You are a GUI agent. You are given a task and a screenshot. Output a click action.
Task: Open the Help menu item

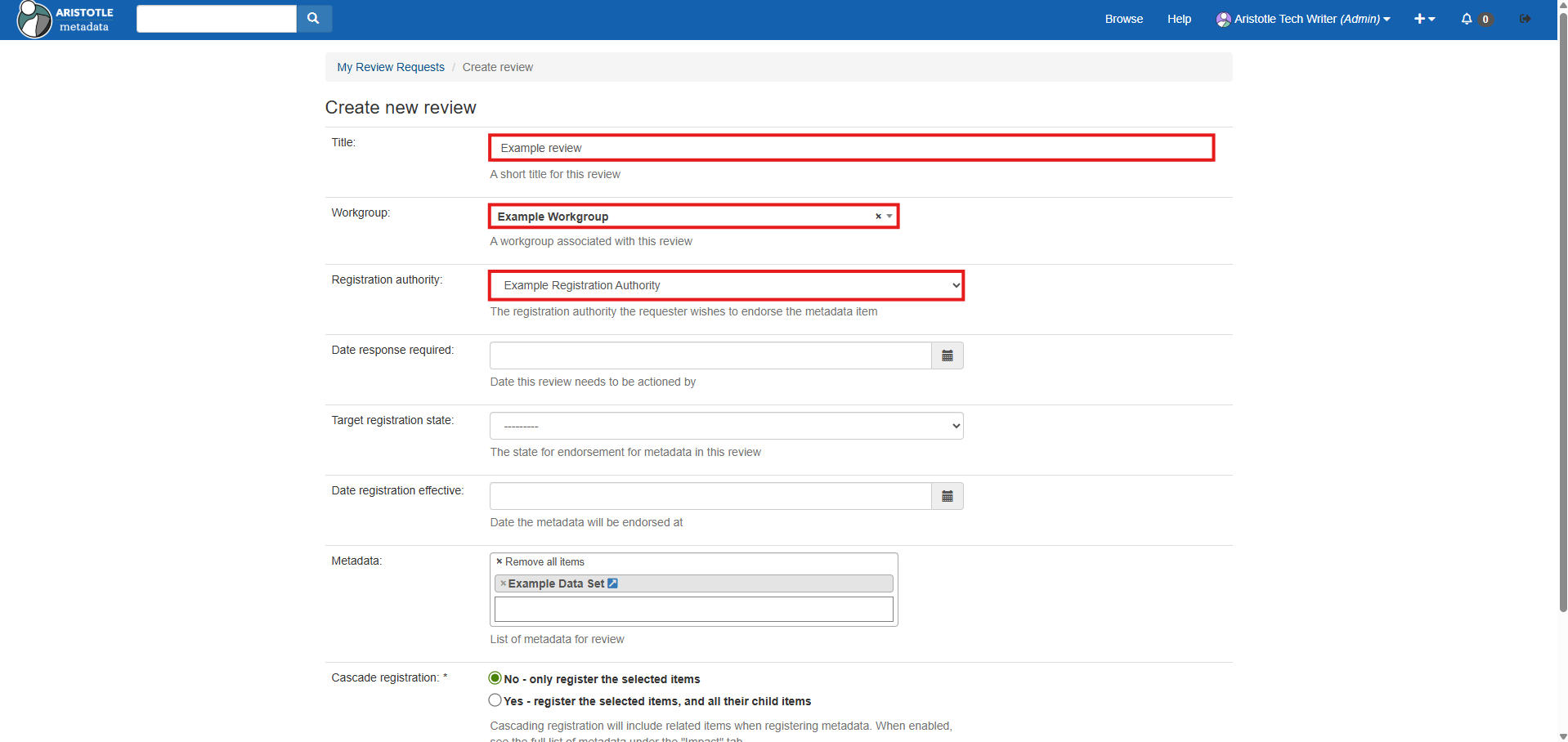coord(1178,19)
